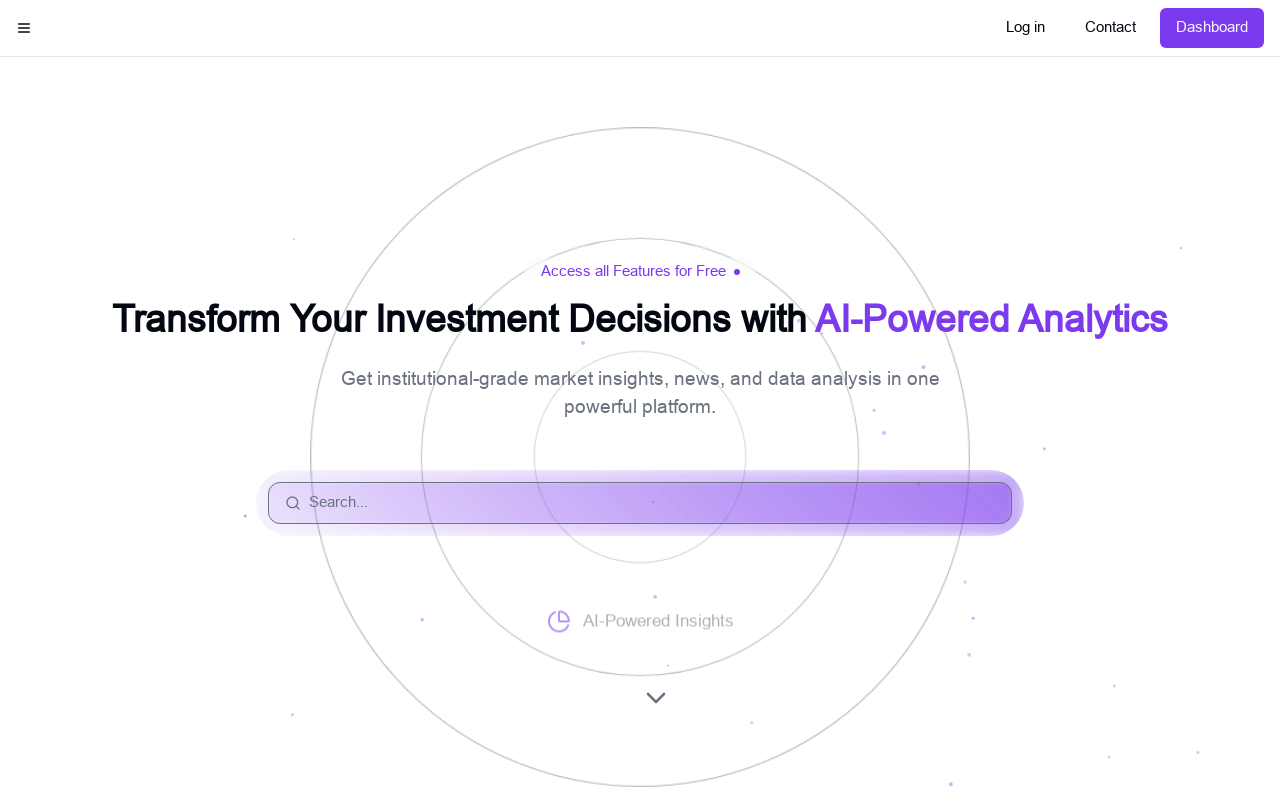Click the dark purple right end of search bar

[985, 503]
